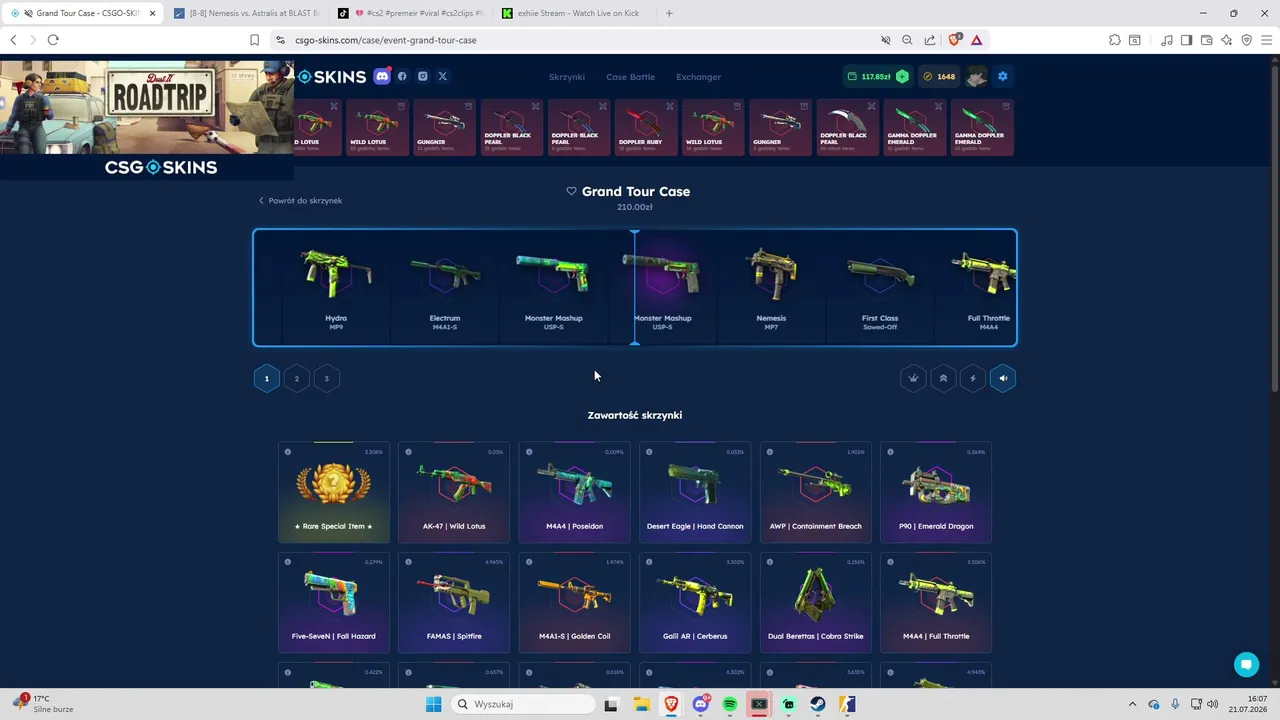Click the 1648 coins balance

939,76
